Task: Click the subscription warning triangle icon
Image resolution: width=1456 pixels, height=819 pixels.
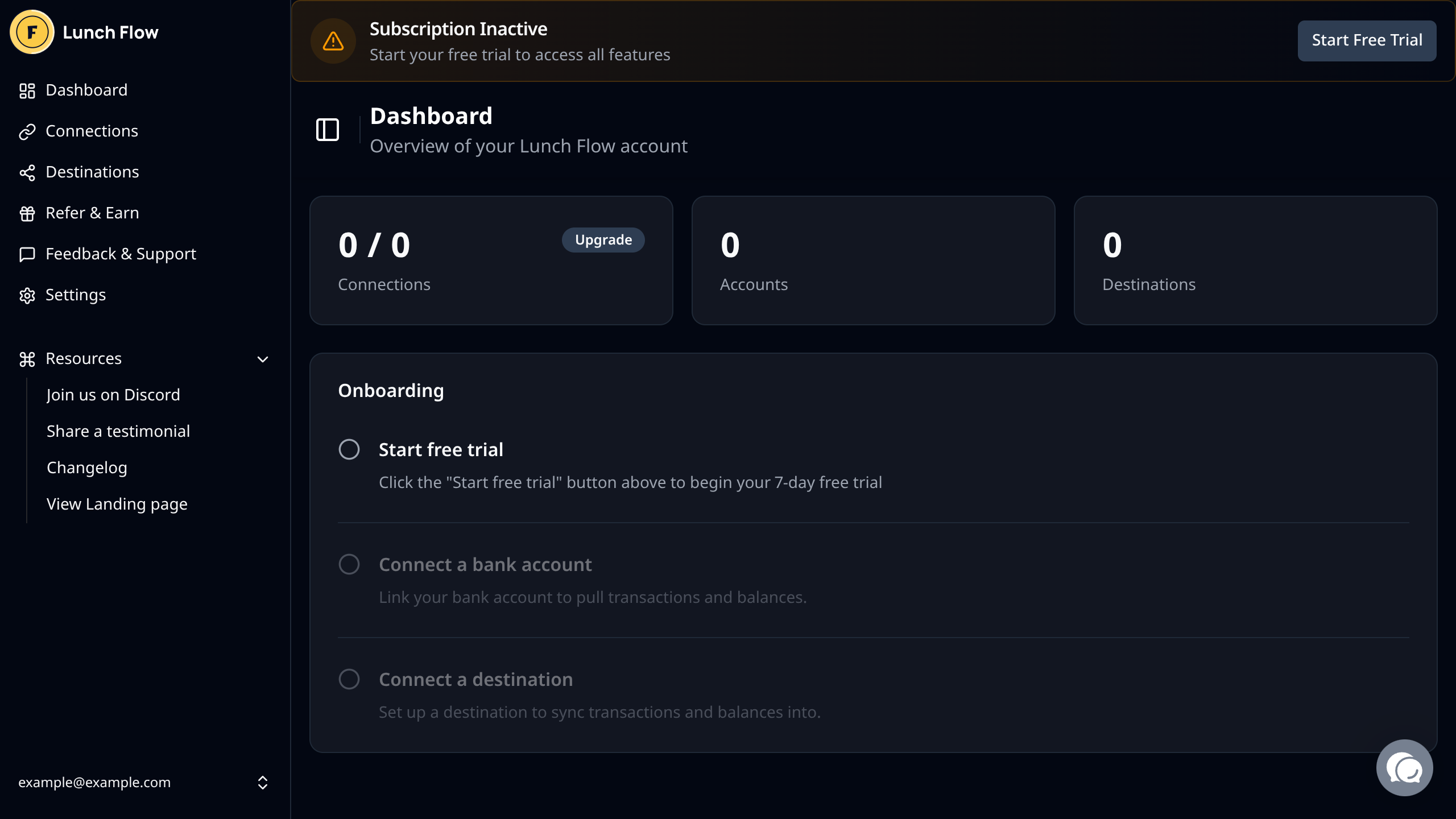Action: point(333,41)
